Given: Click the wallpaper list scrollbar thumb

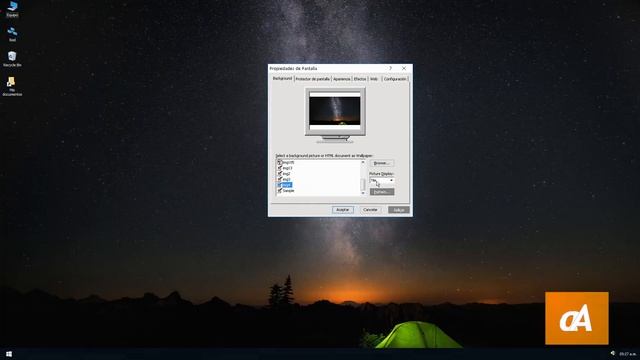Looking at the screenshot, I should point(363,185).
